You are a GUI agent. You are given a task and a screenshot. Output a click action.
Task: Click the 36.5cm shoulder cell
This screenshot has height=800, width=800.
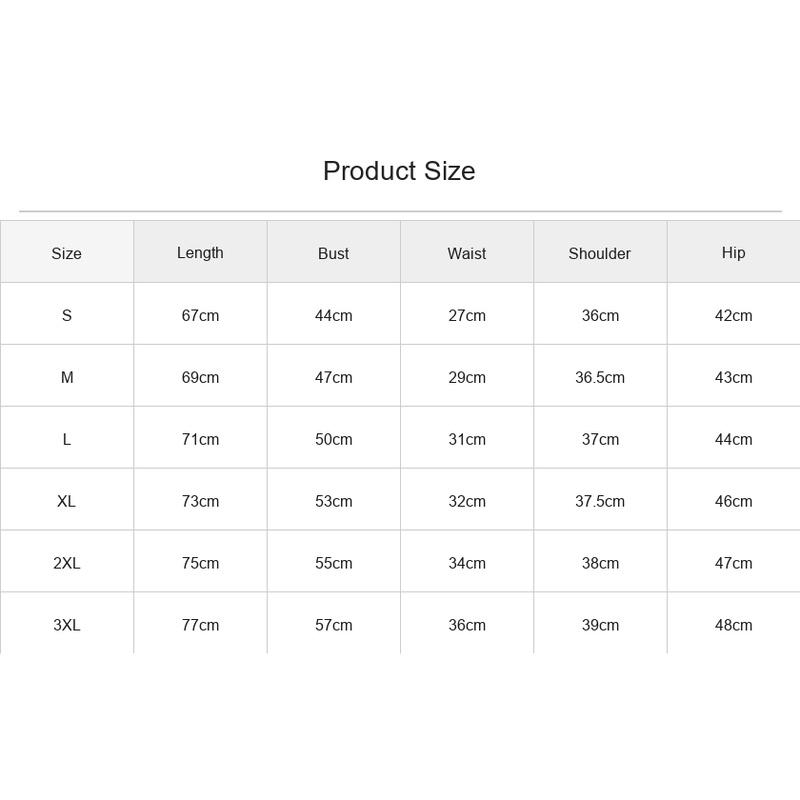coord(599,378)
